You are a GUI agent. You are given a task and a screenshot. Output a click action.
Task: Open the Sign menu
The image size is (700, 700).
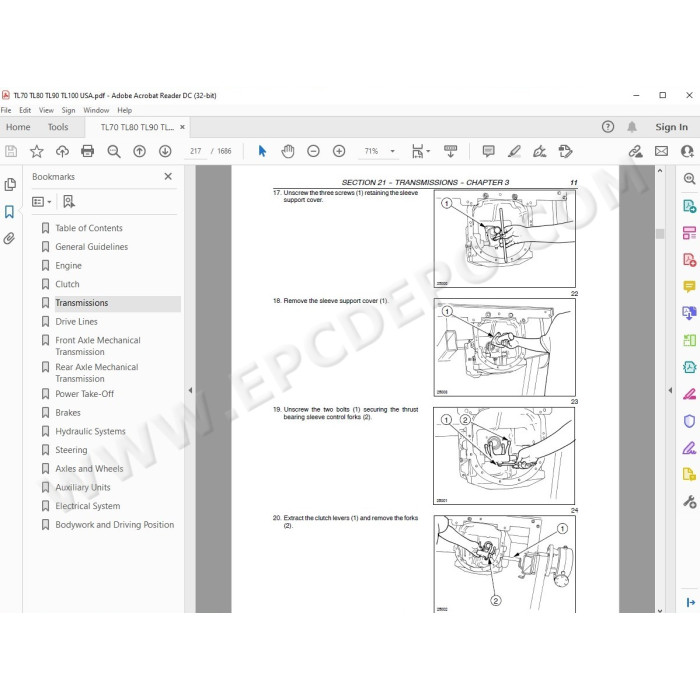[68, 110]
